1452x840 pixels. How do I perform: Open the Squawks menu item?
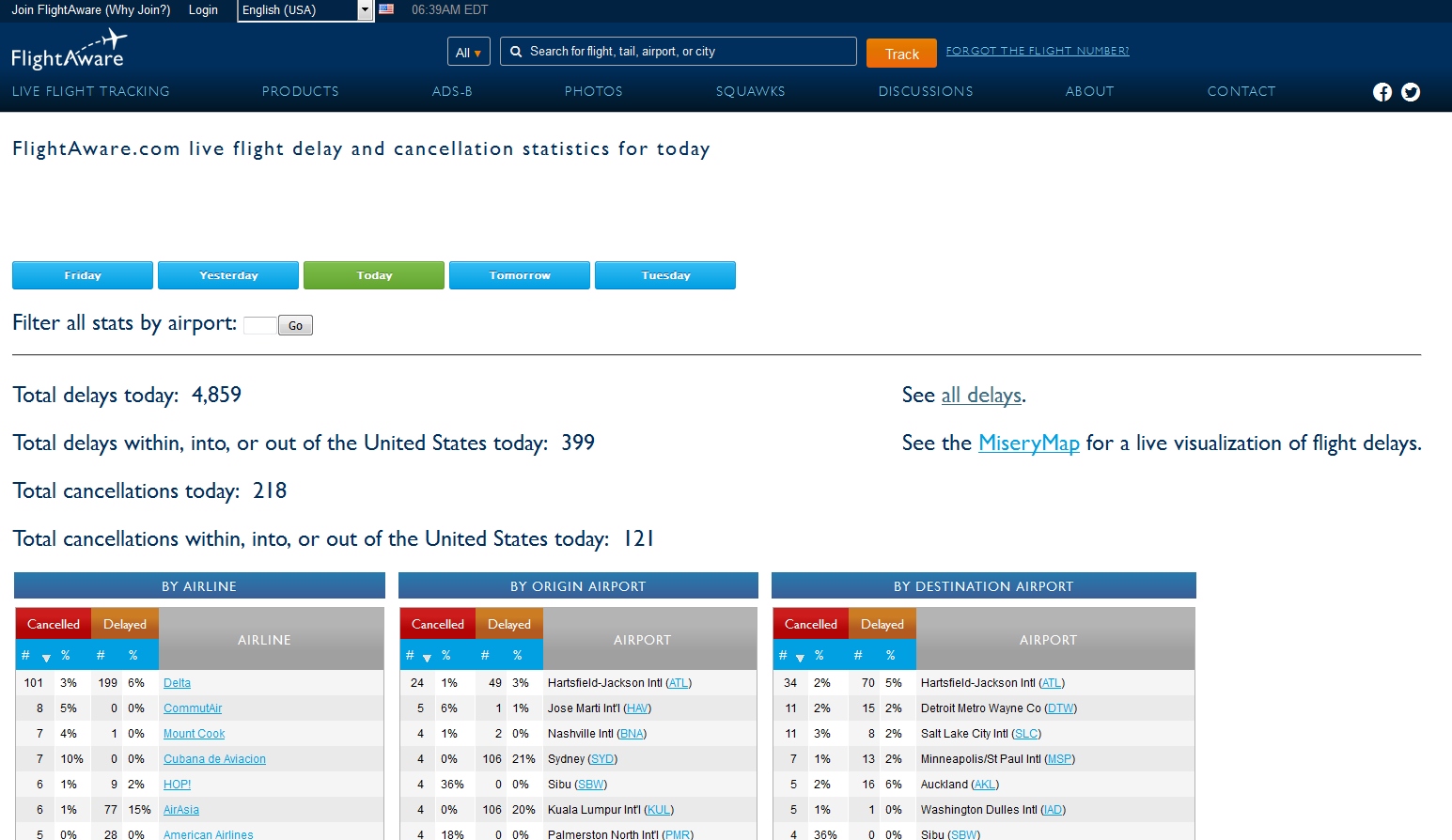tap(750, 91)
